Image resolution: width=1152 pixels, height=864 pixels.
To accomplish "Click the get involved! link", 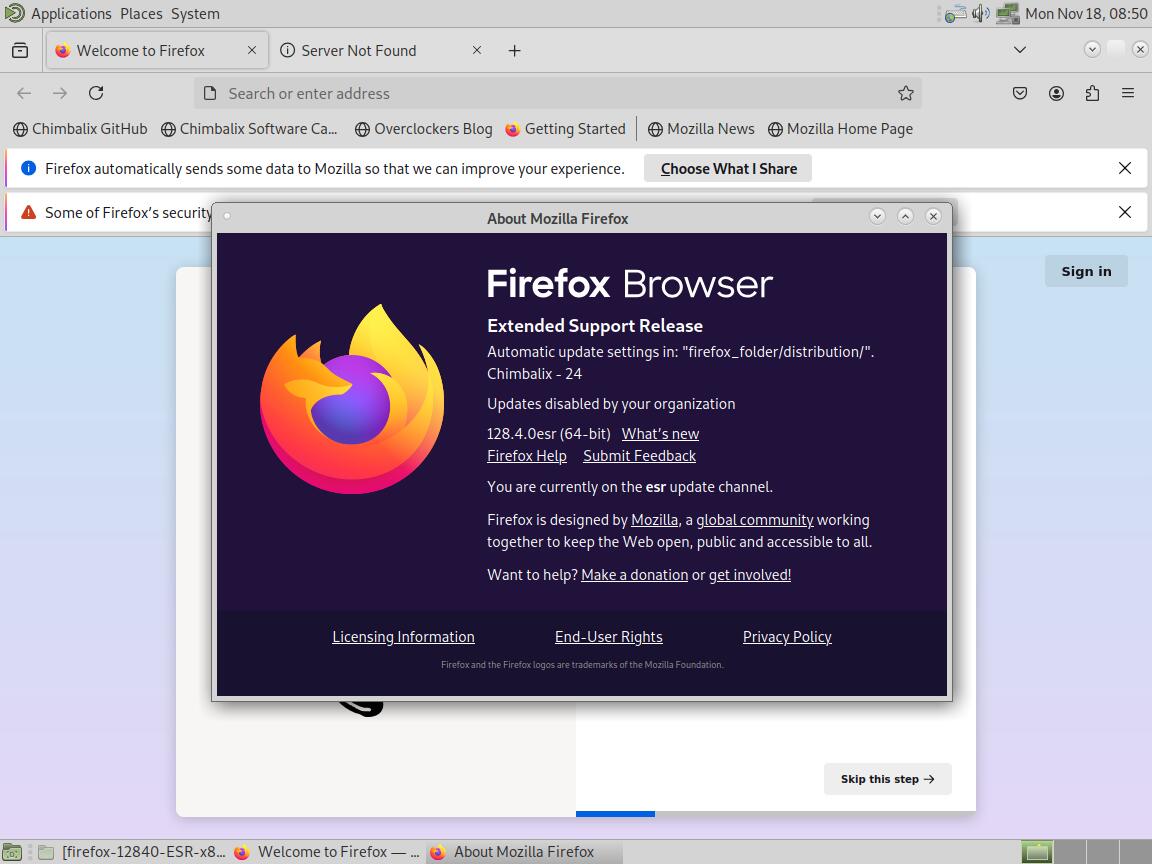I will pyautogui.click(x=749, y=575).
